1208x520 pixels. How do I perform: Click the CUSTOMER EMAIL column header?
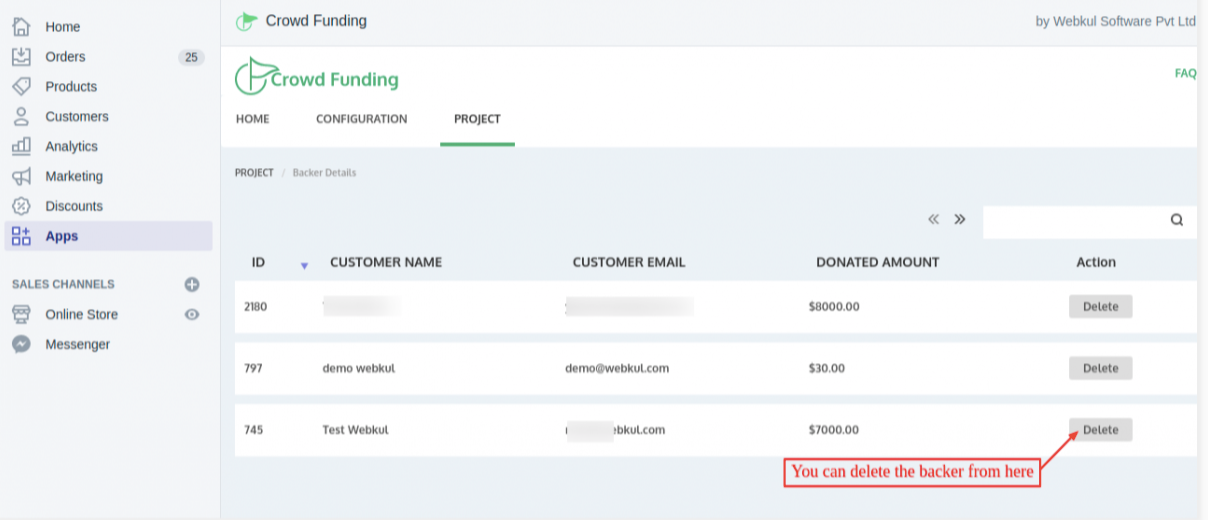point(629,262)
